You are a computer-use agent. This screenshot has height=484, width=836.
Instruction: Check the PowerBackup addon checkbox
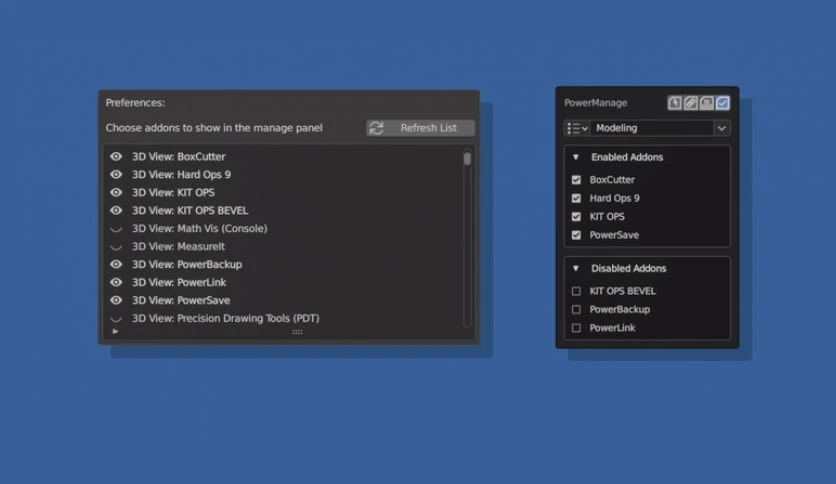[x=576, y=310]
